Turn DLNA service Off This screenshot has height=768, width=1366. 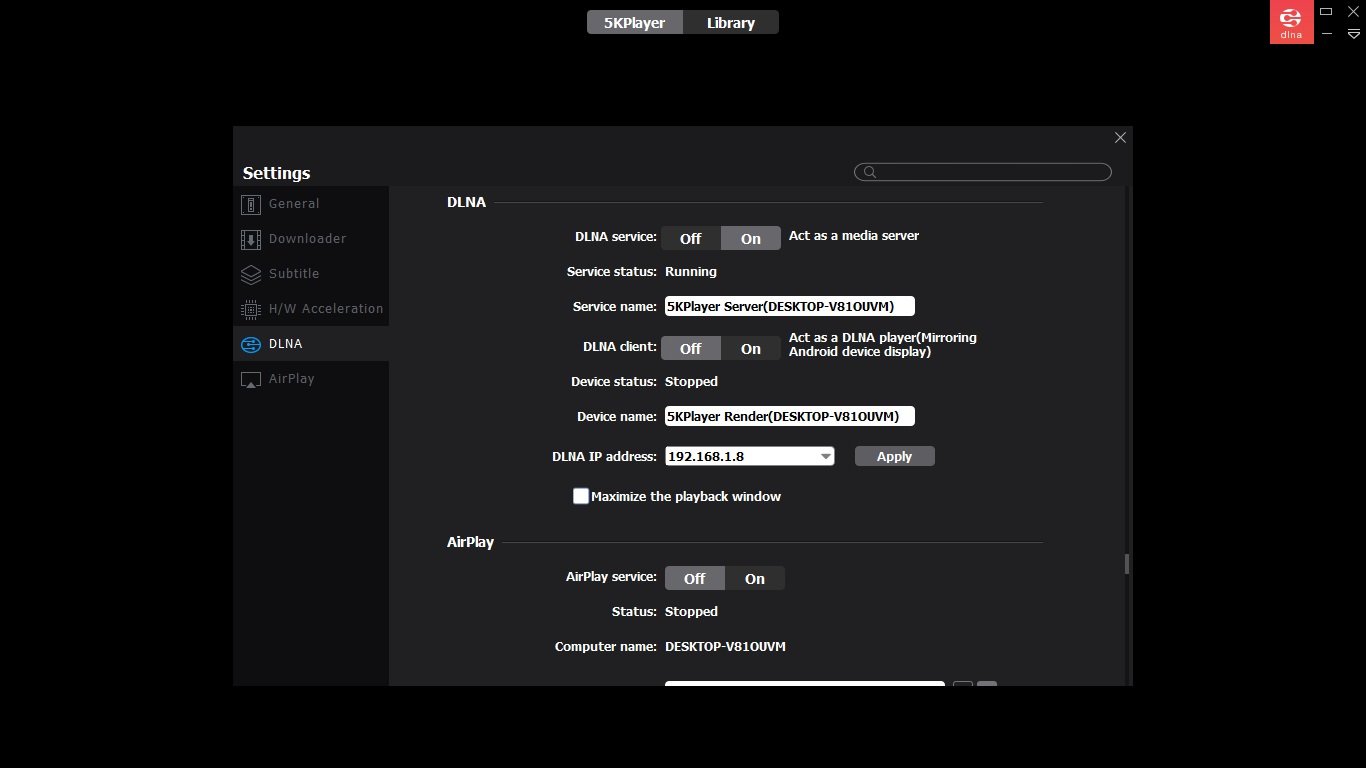click(x=691, y=238)
